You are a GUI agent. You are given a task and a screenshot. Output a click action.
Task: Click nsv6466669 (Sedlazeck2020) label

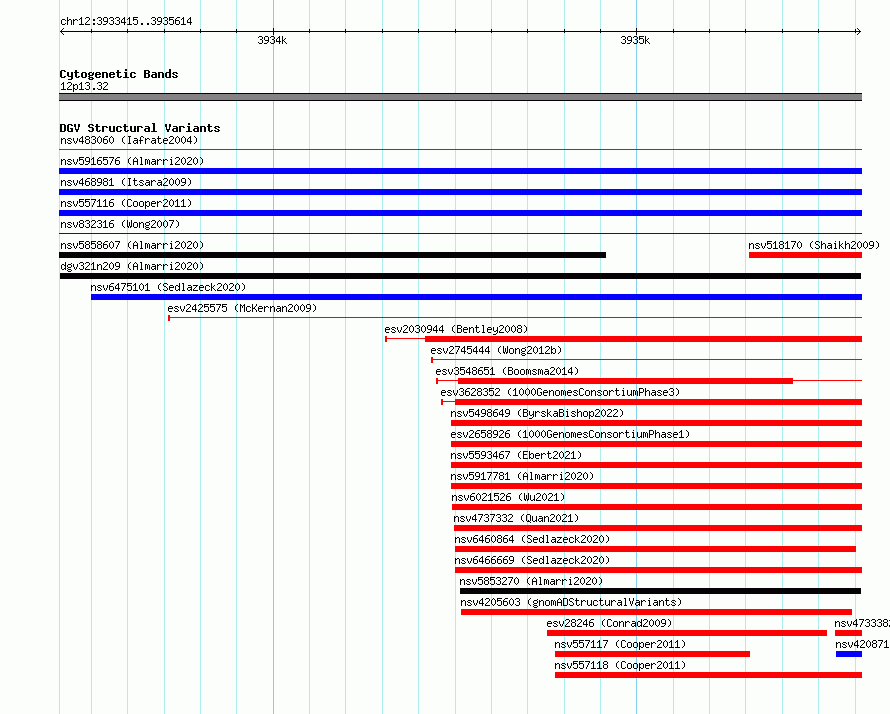click(x=532, y=560)
